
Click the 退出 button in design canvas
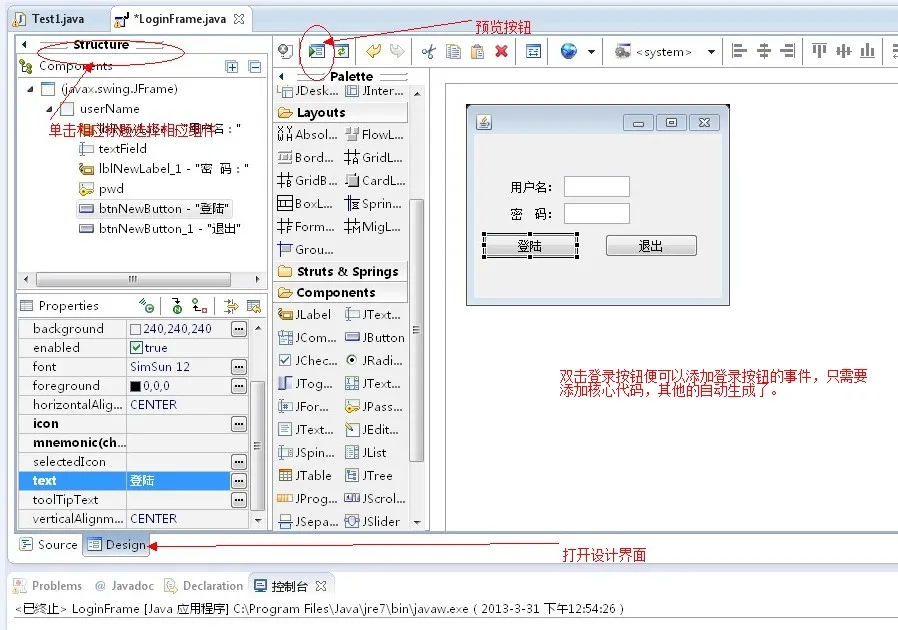click(651, 246)
